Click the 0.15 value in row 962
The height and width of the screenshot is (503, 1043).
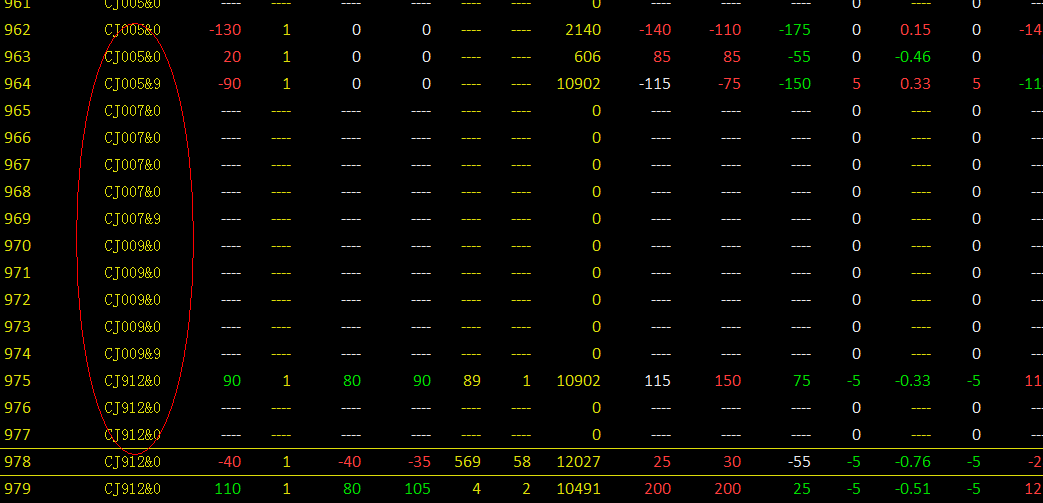915,30
